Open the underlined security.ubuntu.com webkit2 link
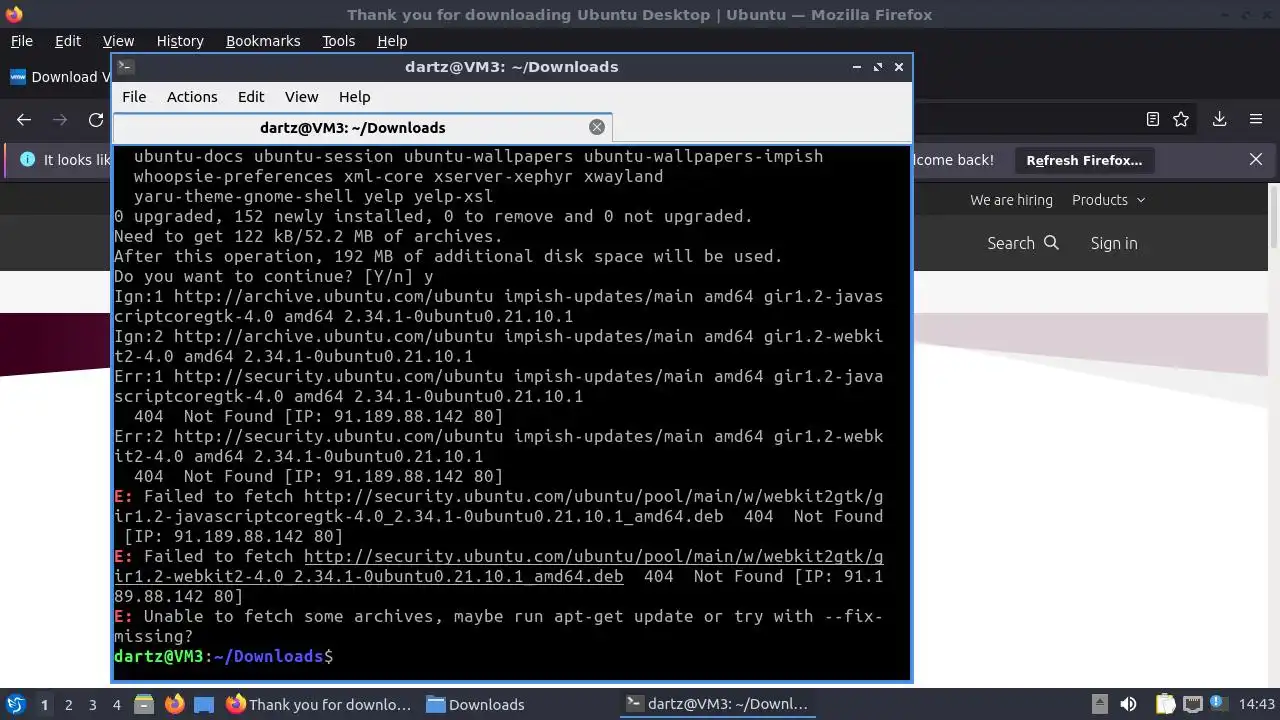This screenshot has width=1280, height=720. 498,566
